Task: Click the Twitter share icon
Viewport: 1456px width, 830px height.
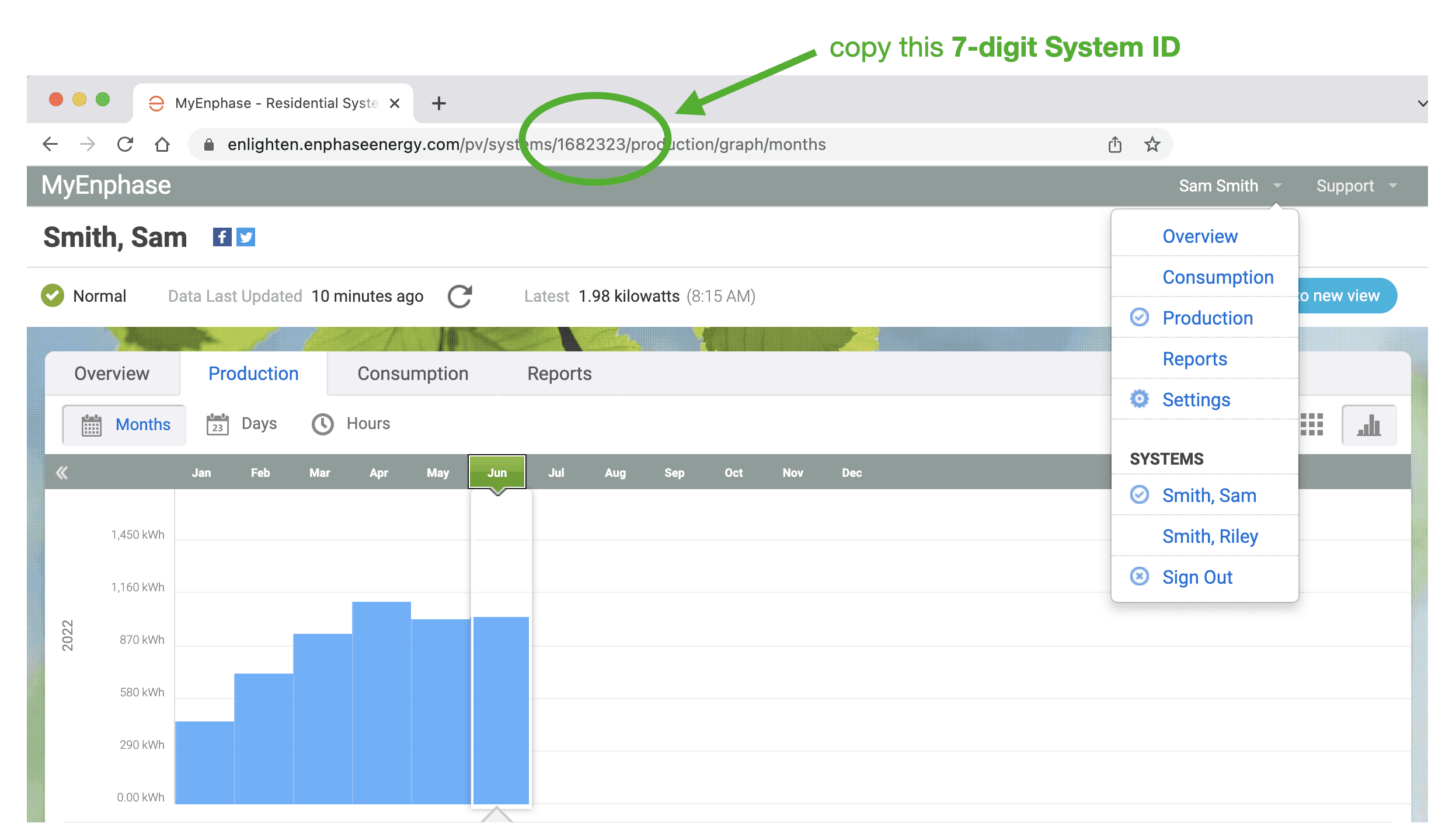Action: point(246,237)
